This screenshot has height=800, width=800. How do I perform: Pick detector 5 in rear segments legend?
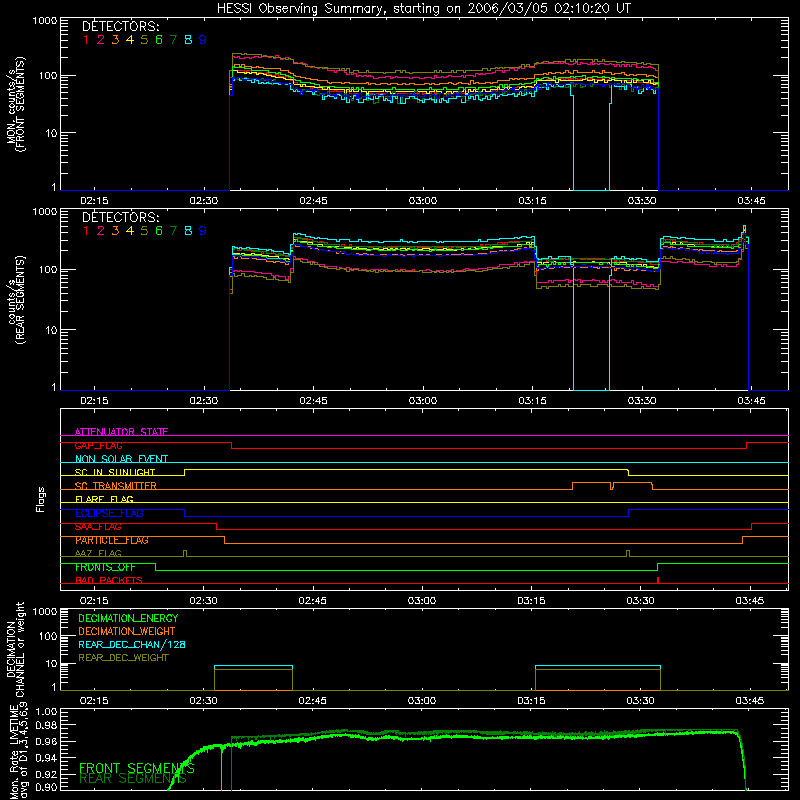click(144, 231)
